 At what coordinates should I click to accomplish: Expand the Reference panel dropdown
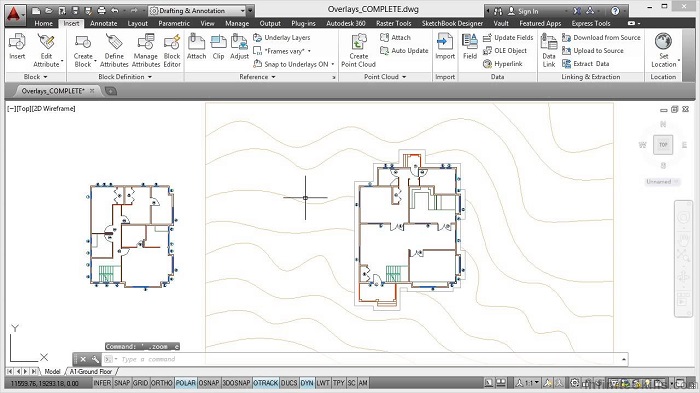[257, 77]
